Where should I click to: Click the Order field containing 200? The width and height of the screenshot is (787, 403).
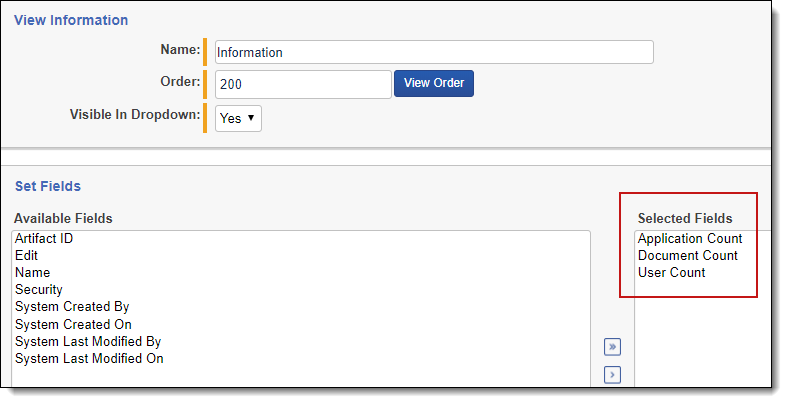pyautogui.click(x=303, y=84)
